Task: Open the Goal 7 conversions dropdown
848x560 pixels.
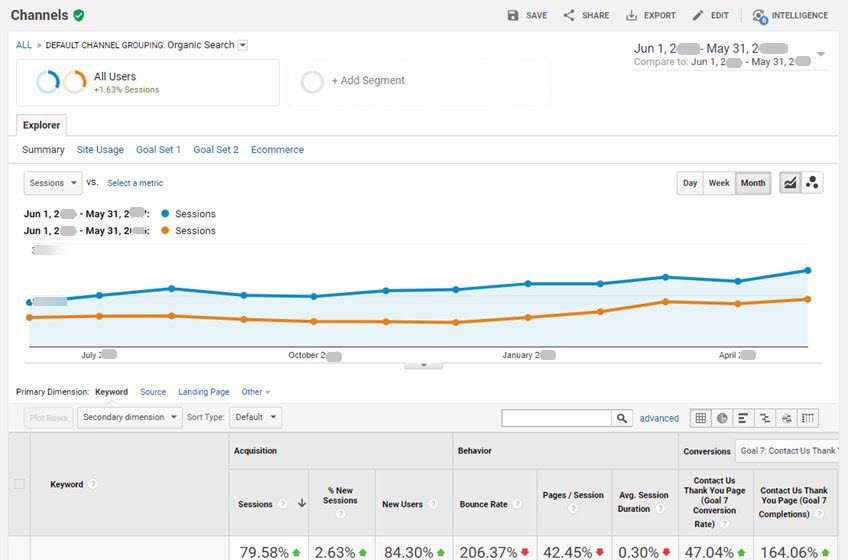Action: 786,451
